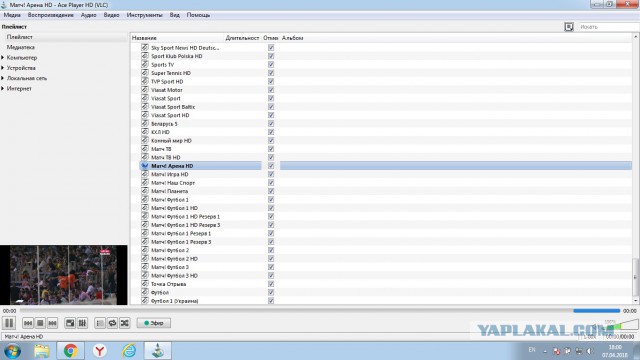Open Yandex browser from taskbar
This screenshot has width=640, height=360.
point(100,351)
